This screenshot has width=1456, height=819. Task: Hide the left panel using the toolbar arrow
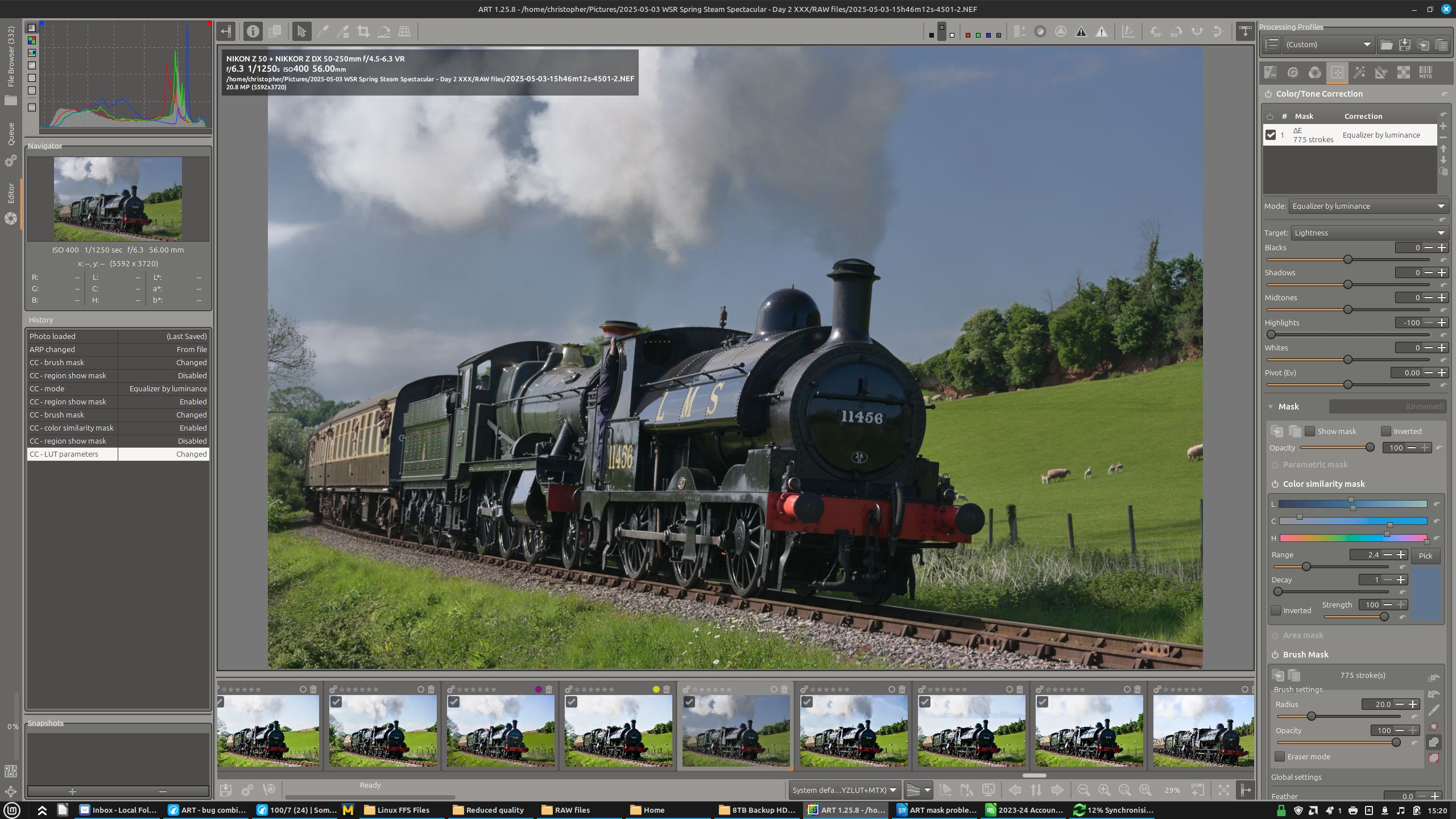coord(226,31)
